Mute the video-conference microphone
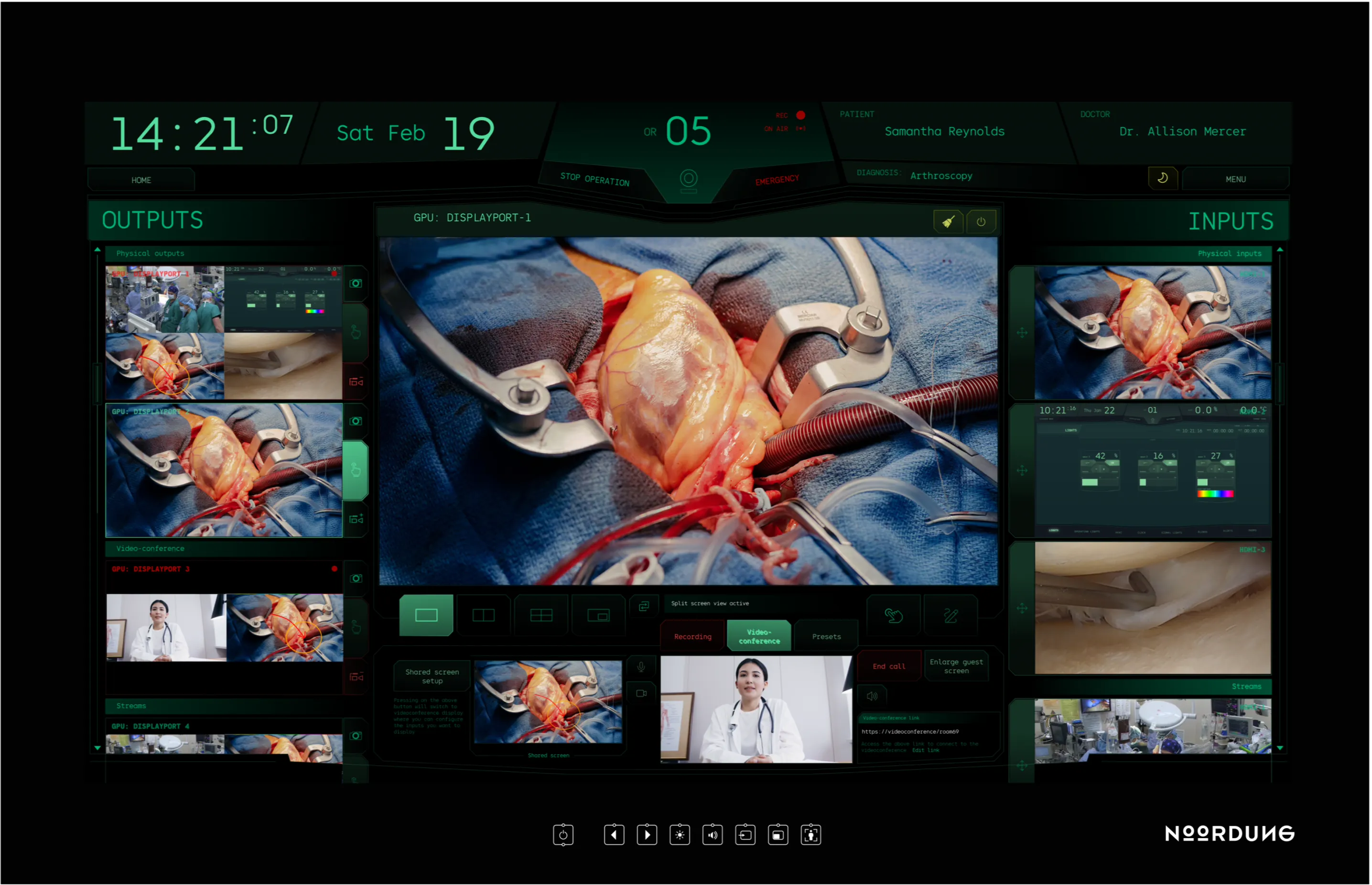The height and width of the screenshot is (885, 1372). [641, 666]
